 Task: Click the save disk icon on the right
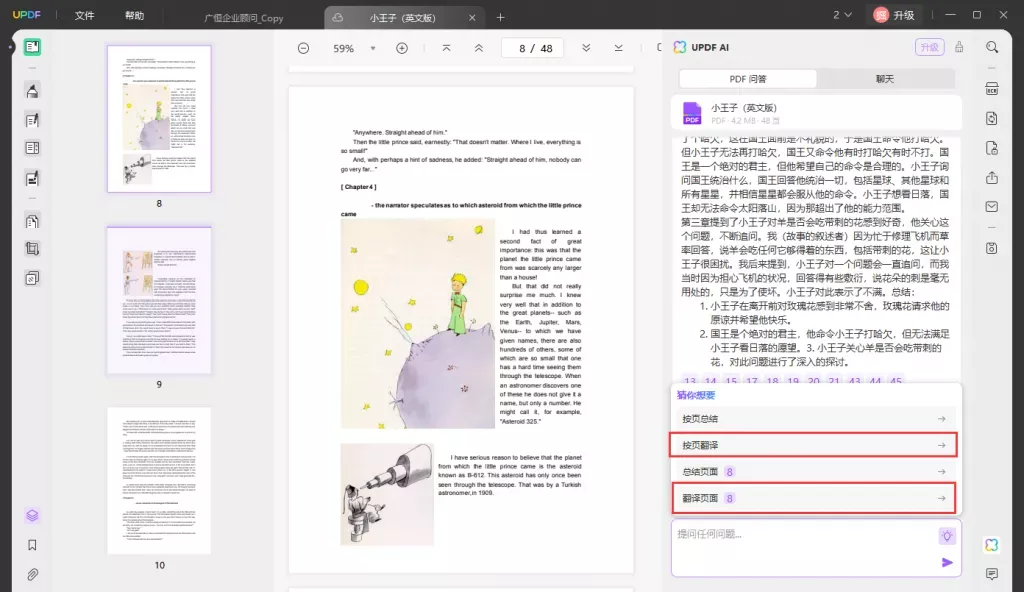pos(991,248)
